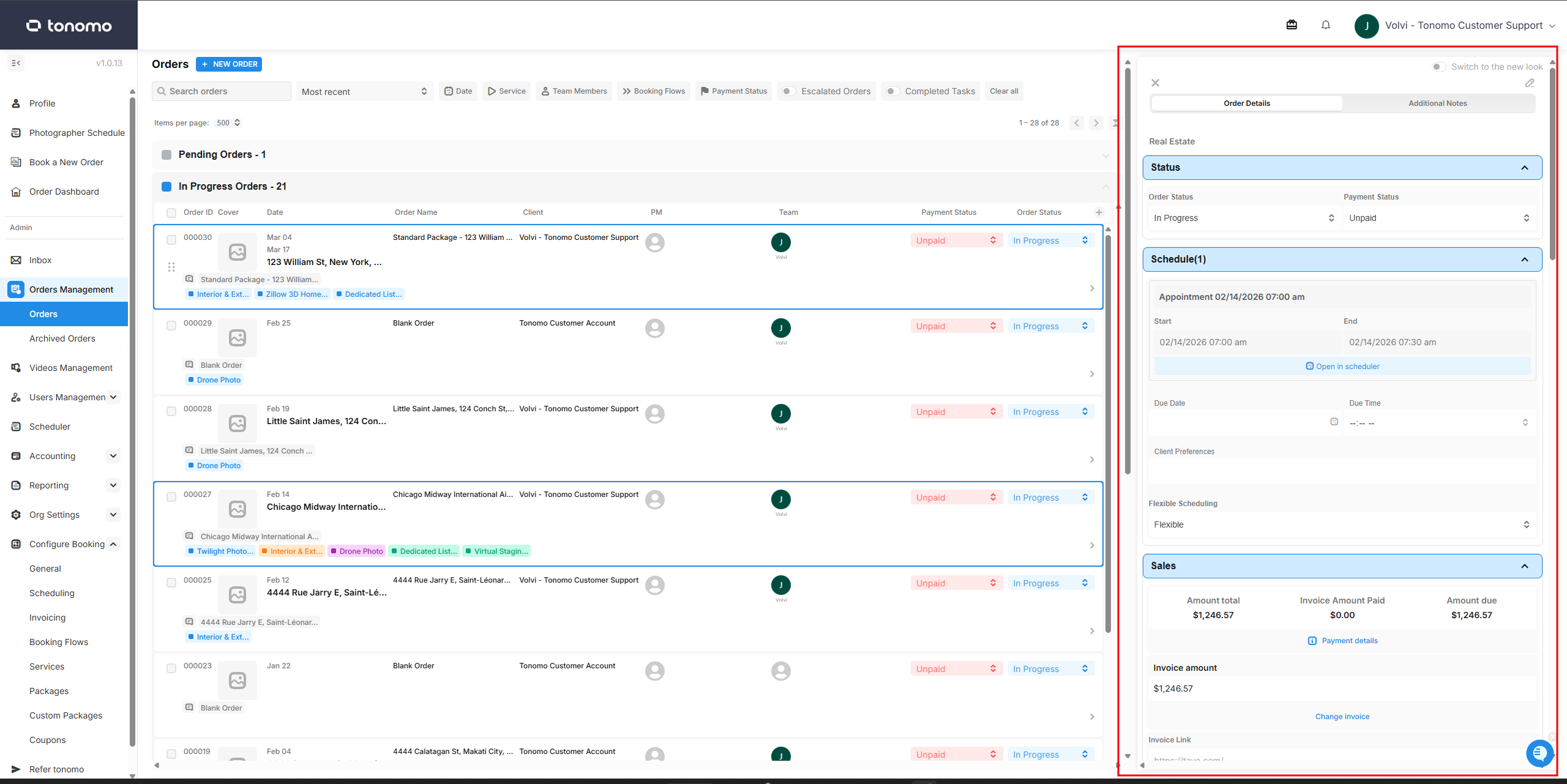Click the tonomo logo
1567x784 pixels.
(x=69, y=26)
